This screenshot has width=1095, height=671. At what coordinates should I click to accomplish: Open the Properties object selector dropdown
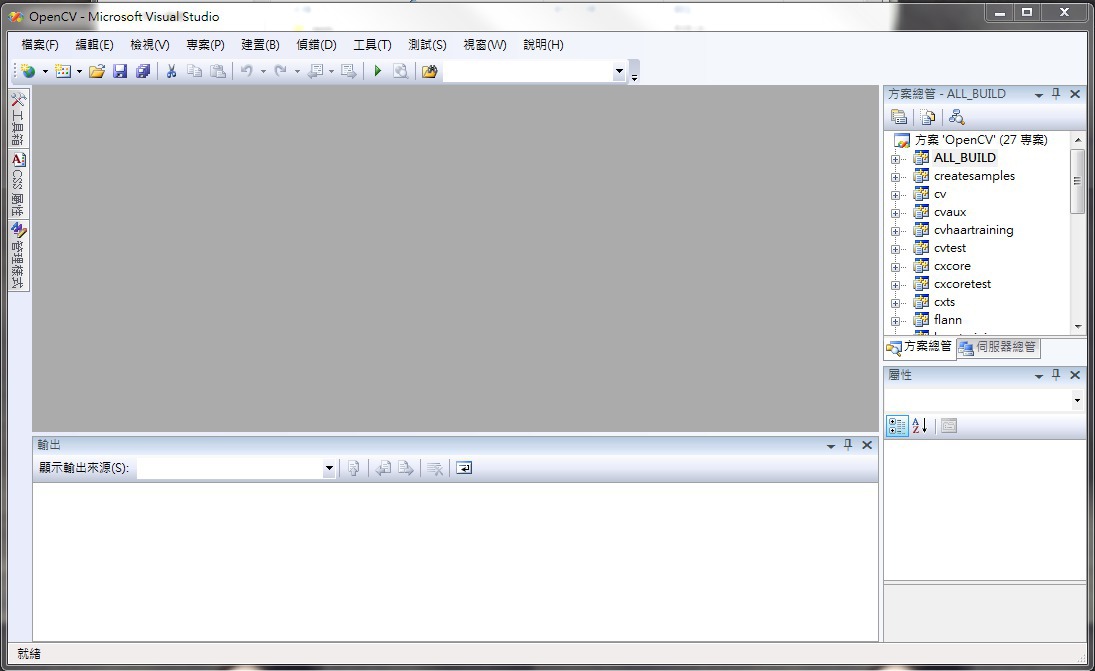1078,400
